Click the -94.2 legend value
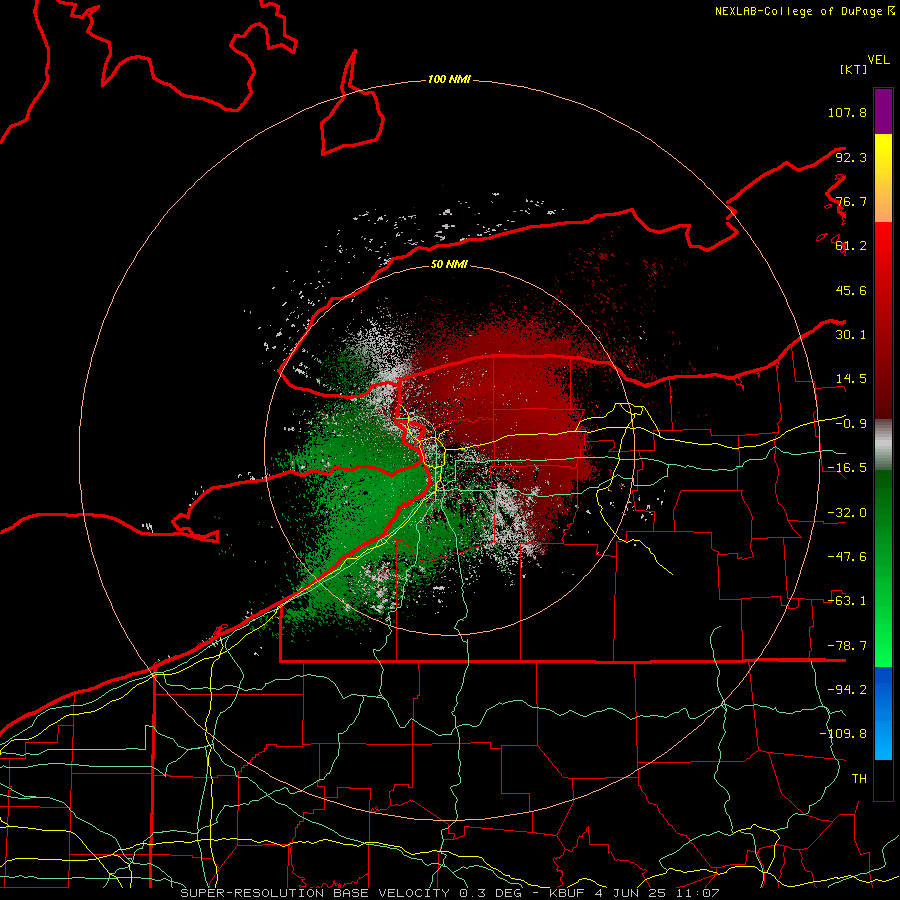 click(847, 690)
